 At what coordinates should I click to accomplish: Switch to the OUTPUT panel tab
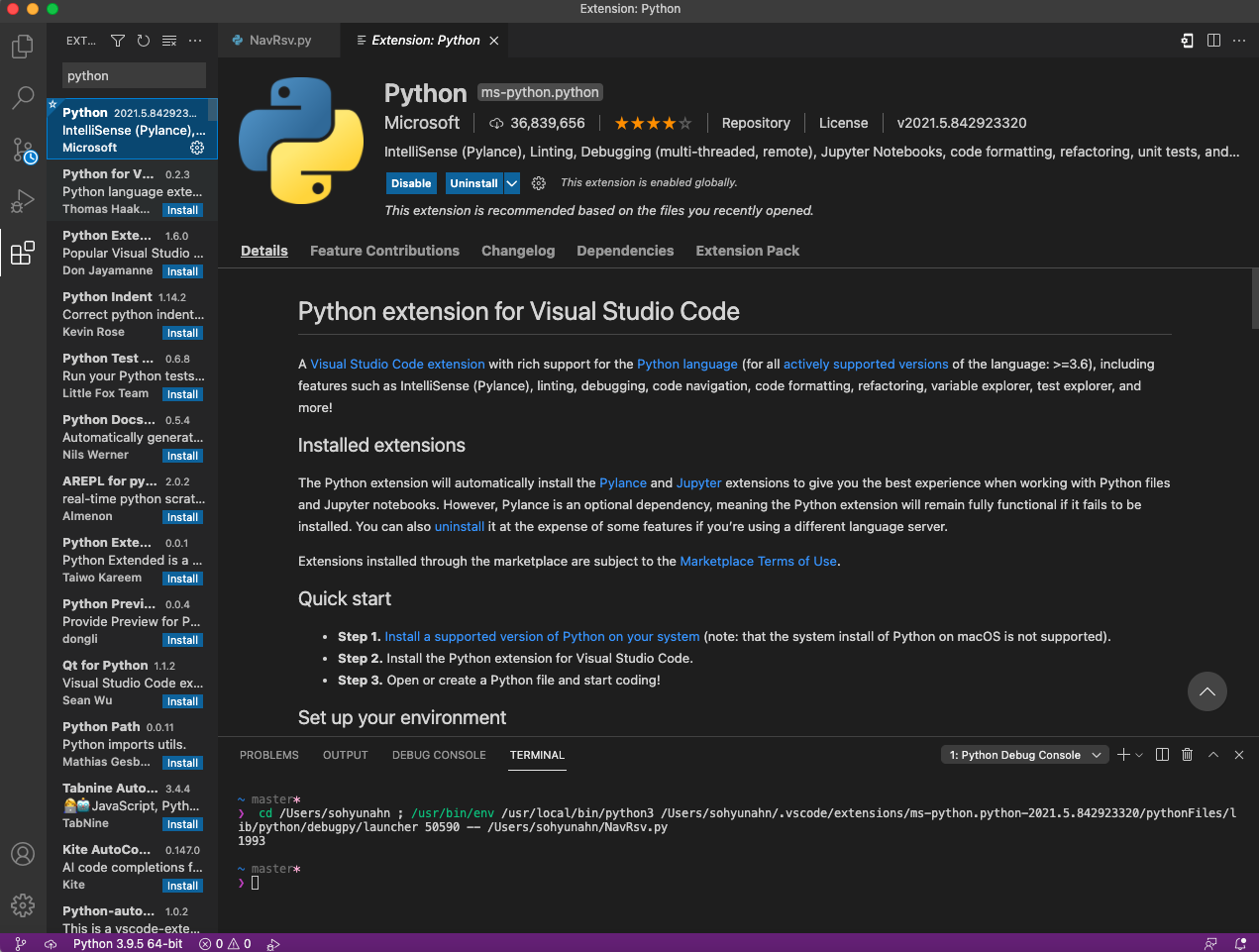point(345,755)
